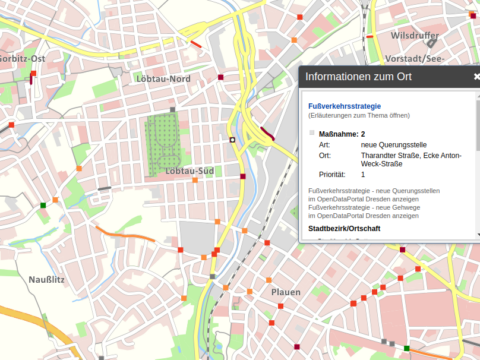This screenshot has width=480, height=360.
Task: Click the Vorstadt/See- map label
Action: (x=415, y=59)
